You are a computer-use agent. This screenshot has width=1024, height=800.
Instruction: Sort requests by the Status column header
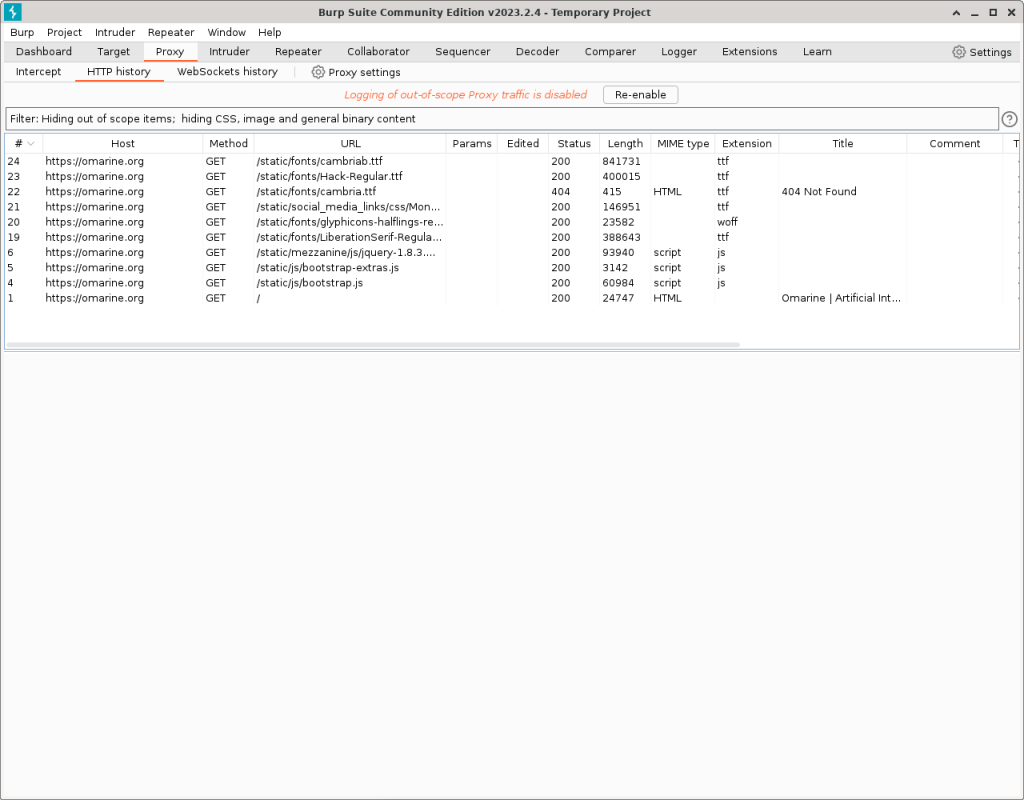[x=574, y=144]
